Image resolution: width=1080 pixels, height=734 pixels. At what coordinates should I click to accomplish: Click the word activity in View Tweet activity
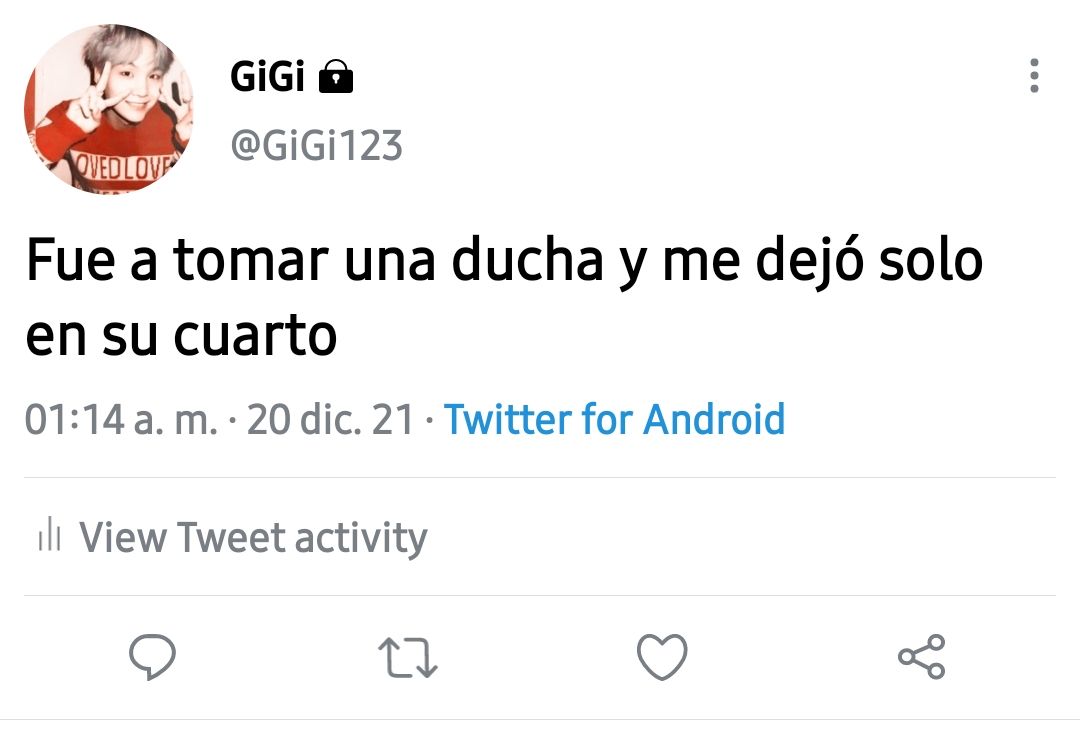[362, 538]
